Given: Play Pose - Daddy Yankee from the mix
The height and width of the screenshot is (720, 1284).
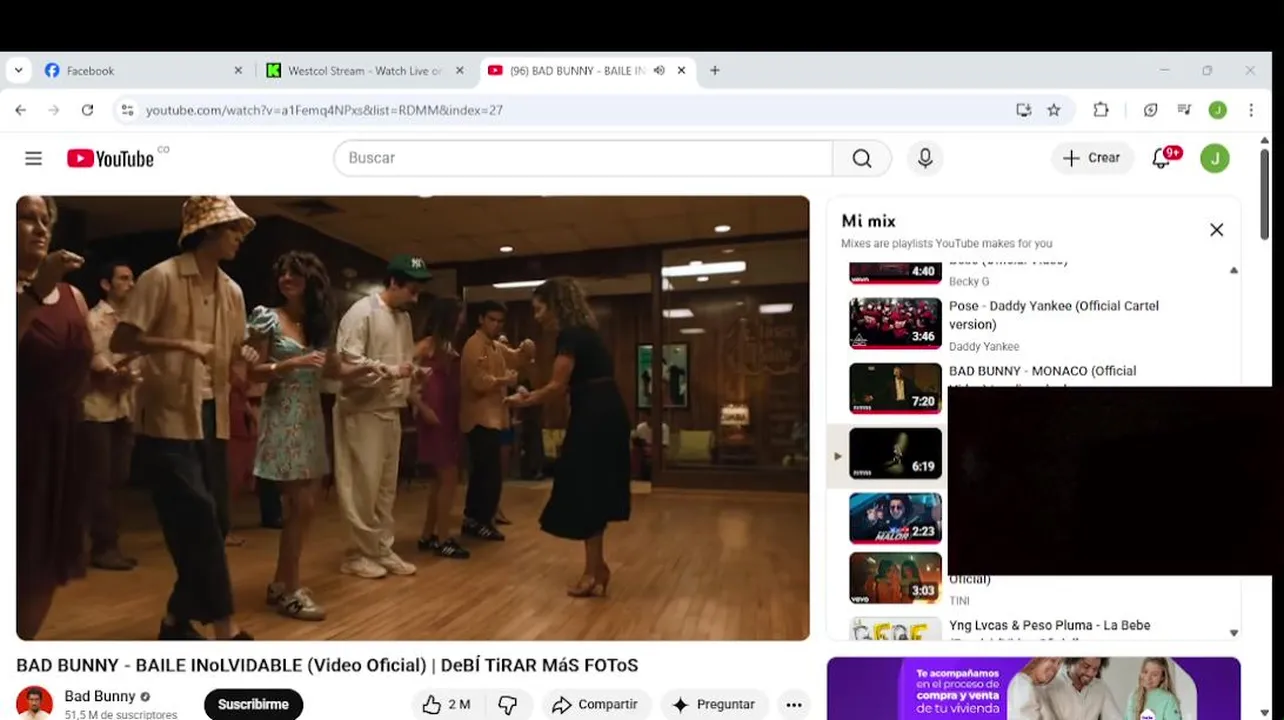Looking at the screenshot, I should [1054, 315].
